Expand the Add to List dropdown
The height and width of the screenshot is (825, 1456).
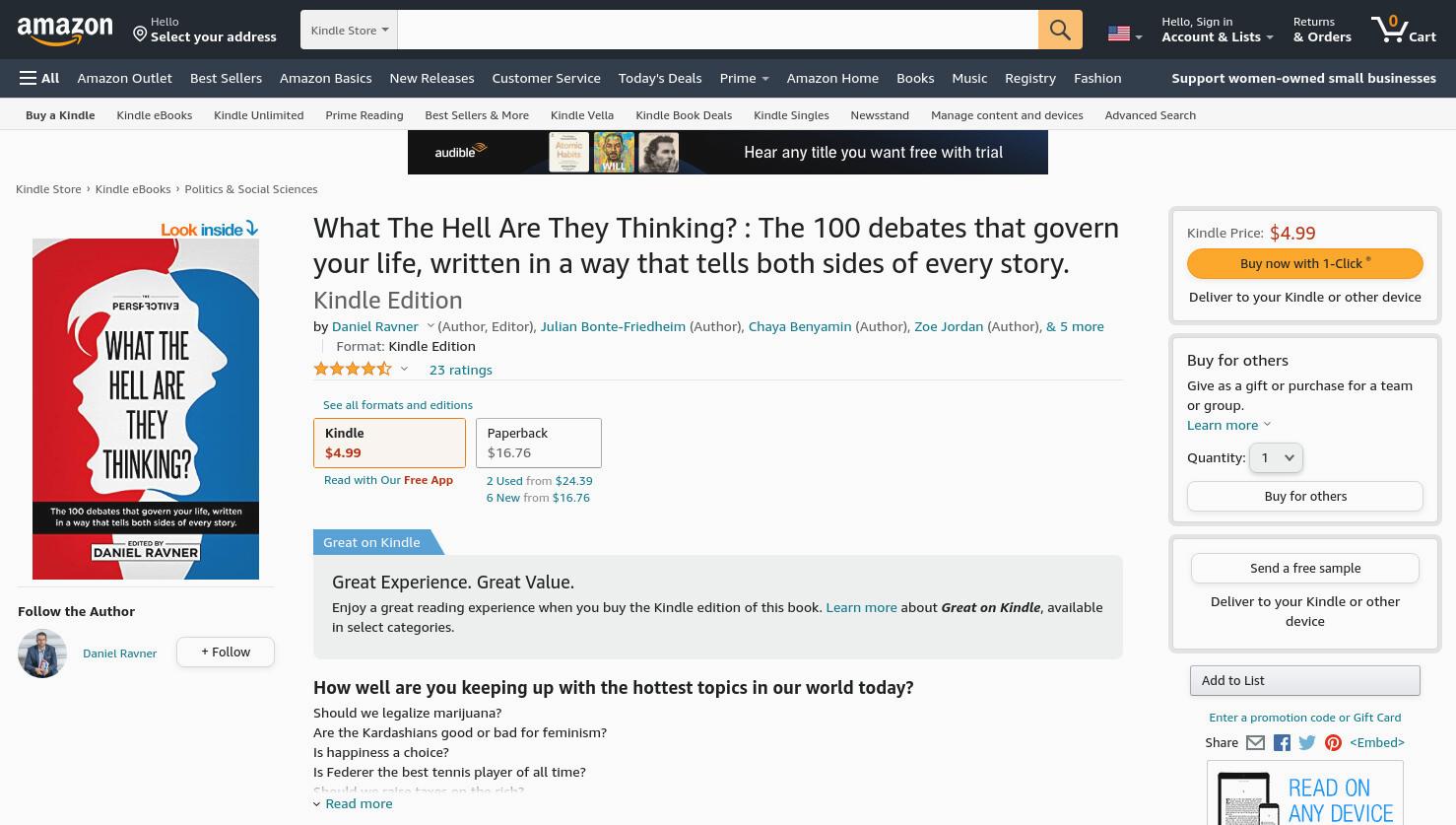pos(1304,680)
